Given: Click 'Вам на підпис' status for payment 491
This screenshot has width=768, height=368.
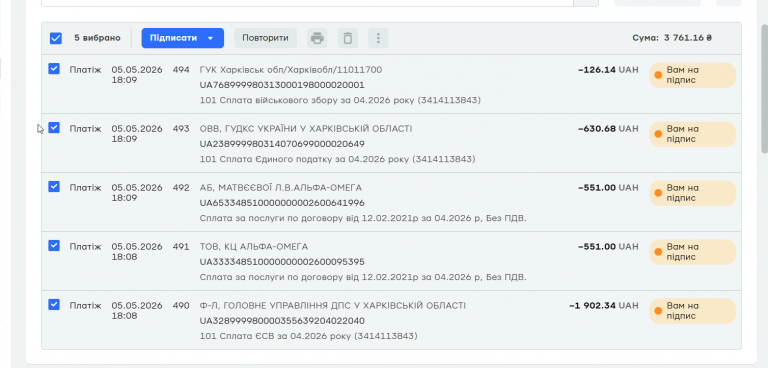Looking at the screenshot, I should pos(693,252).
